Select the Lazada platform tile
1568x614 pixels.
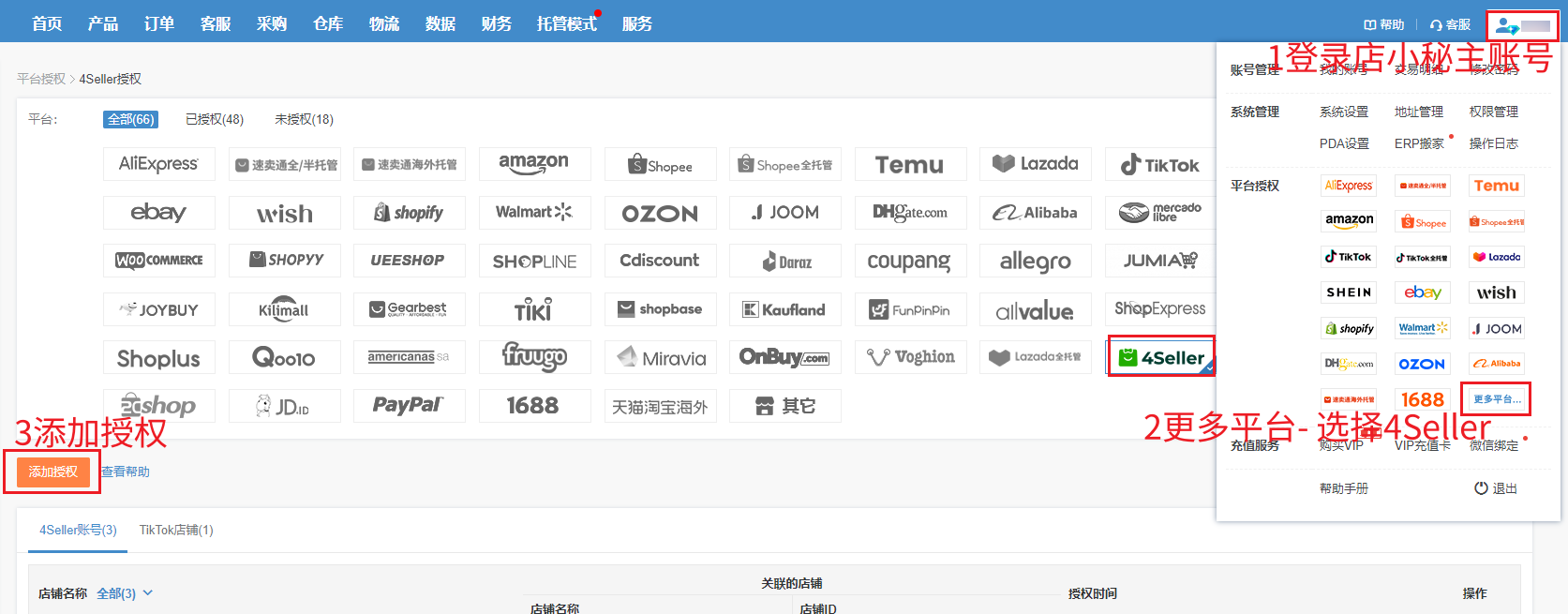tap(1036, 164)
